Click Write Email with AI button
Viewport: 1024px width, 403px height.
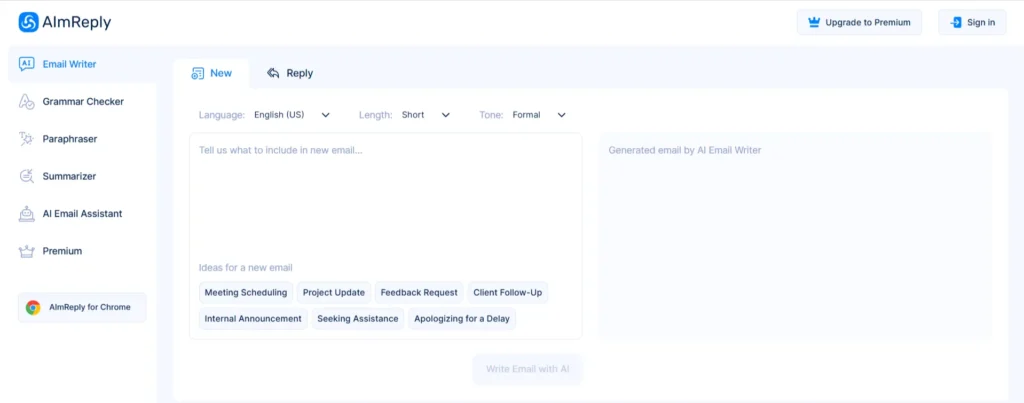(528, 369)
